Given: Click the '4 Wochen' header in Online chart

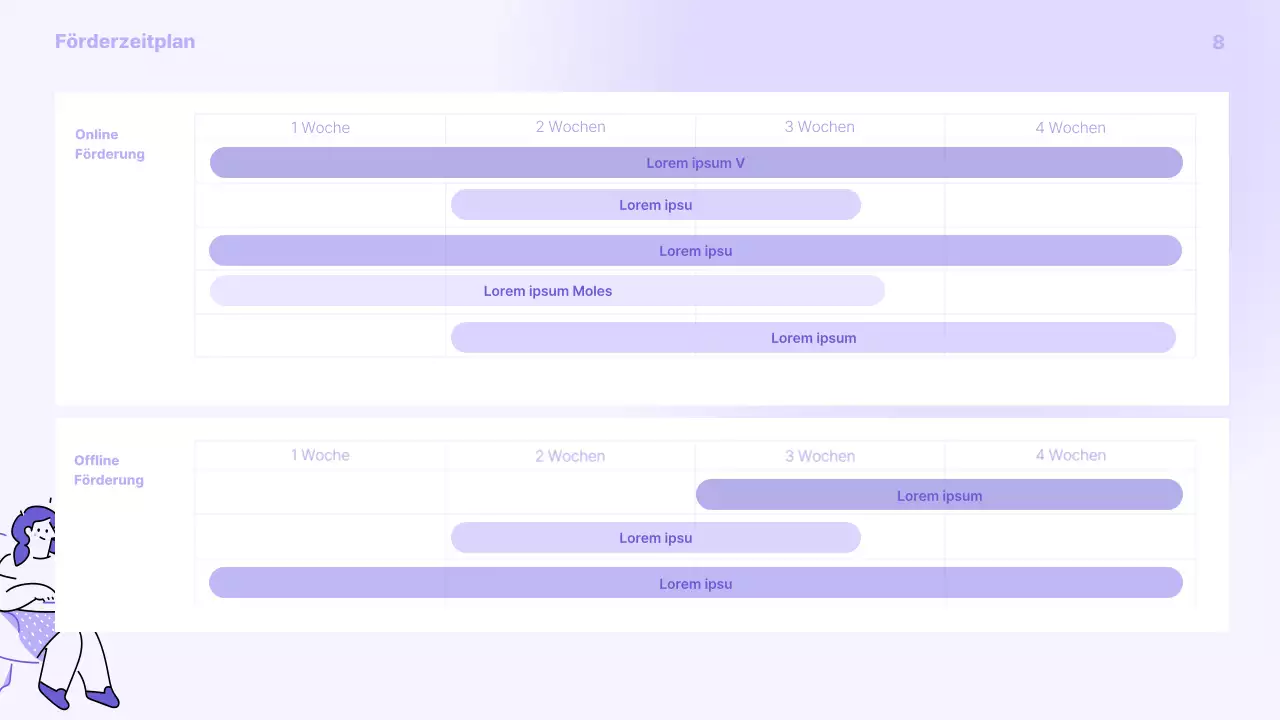Looking at the screenshot, I should point(1070,128).
